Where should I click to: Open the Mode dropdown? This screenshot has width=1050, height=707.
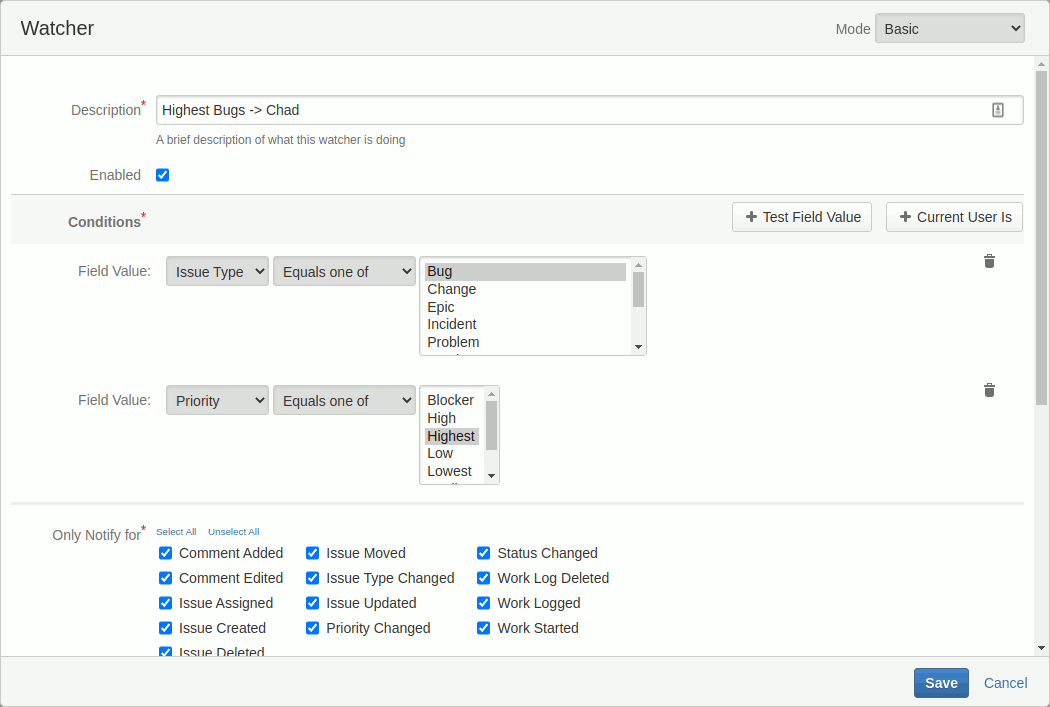(x=950, y=28)
